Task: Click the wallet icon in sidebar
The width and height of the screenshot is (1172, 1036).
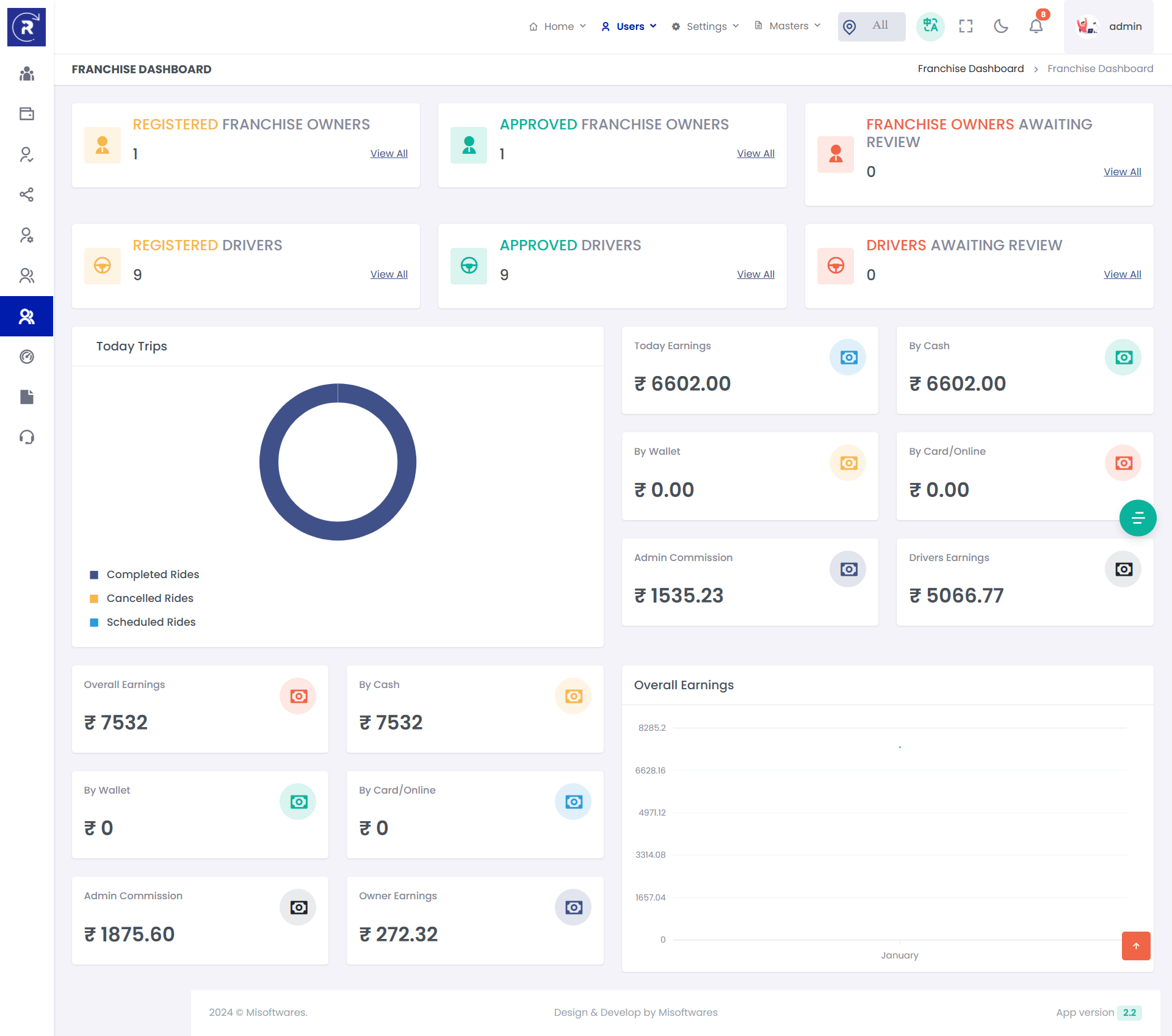Action: pos(26,114)
